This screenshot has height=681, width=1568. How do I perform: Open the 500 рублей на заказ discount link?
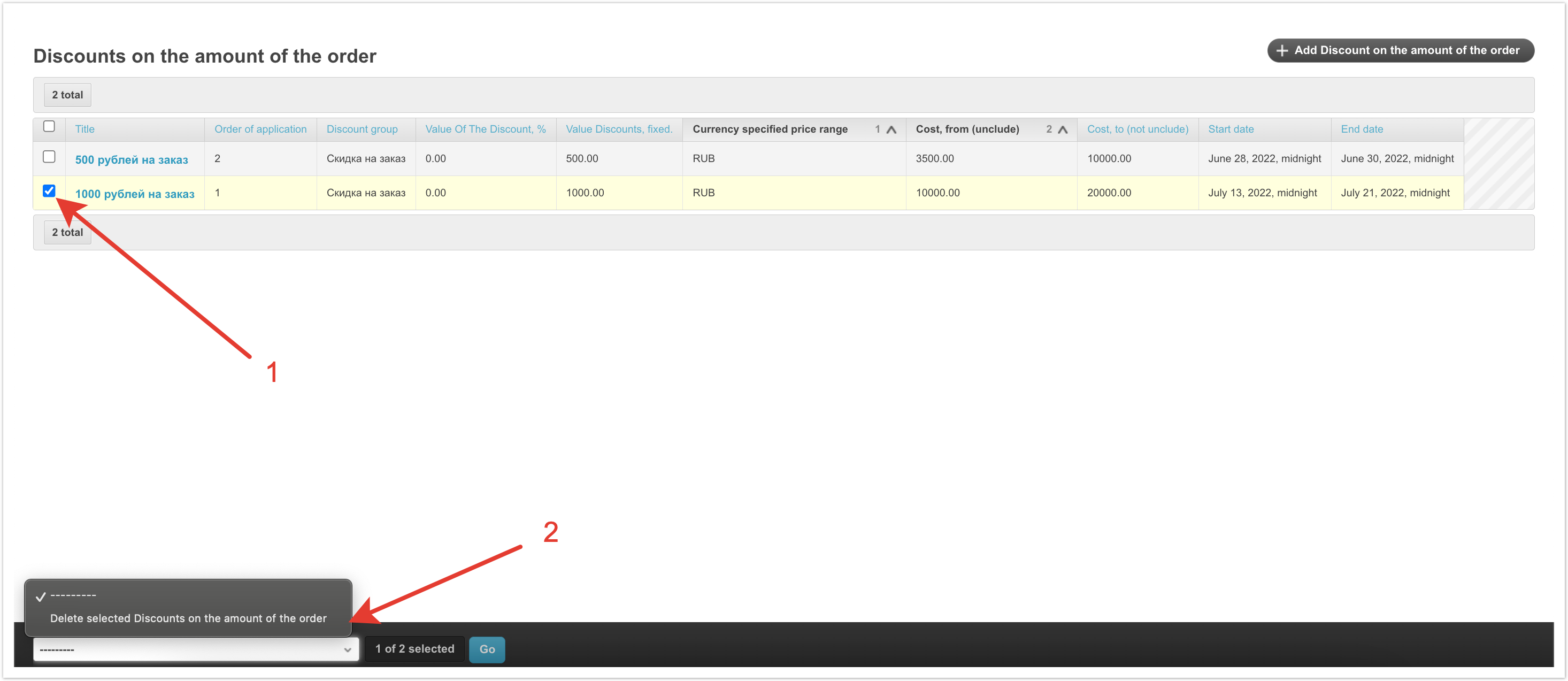(x=132, y=159)
